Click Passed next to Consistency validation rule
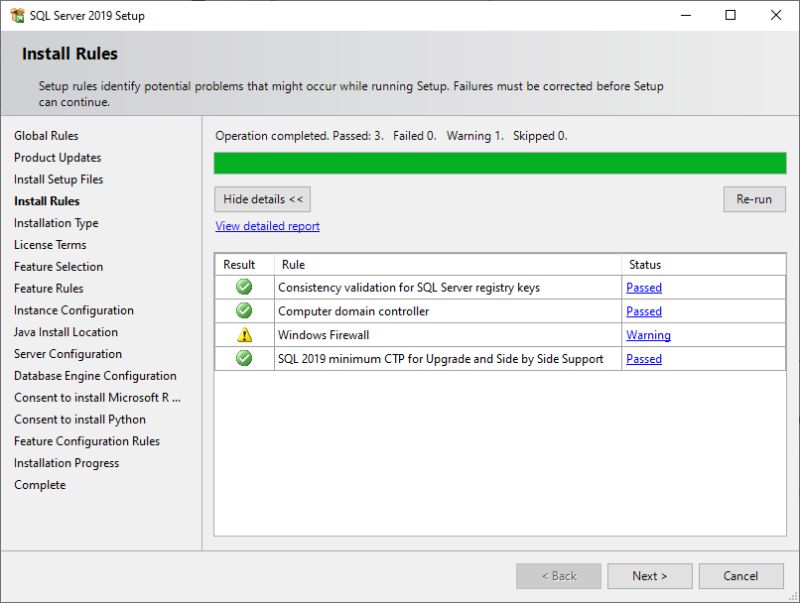The height and width of the screenshot is (603, 800). pos(644,287)
